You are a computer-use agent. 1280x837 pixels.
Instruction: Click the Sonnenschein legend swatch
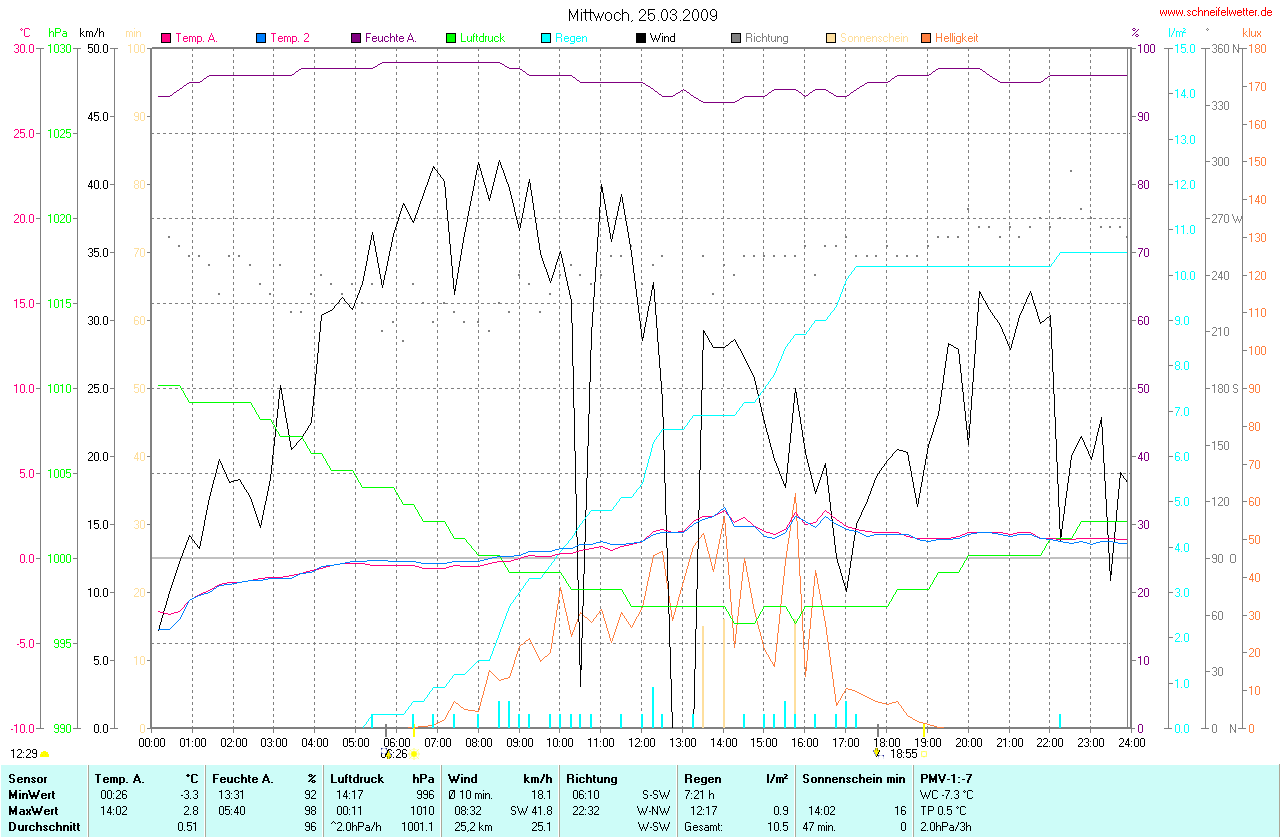pos(831,38)
